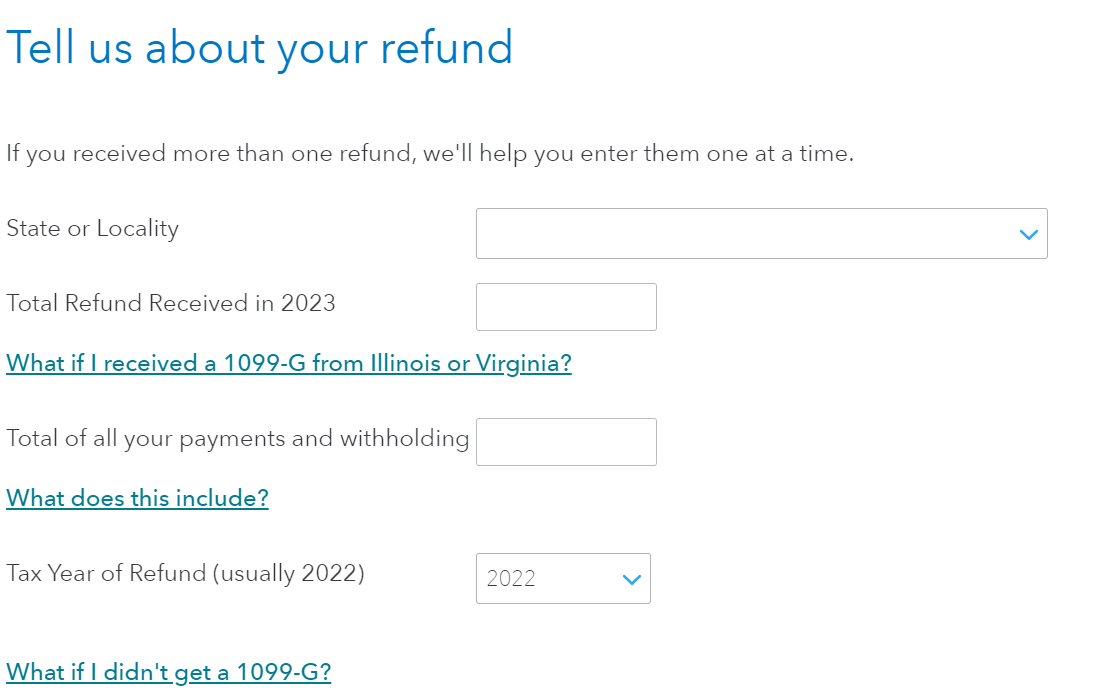Viewport: 1120px width, 700px height.
Task: Open 'What if I didn't get a 1099-G?'
Action: 168,672
